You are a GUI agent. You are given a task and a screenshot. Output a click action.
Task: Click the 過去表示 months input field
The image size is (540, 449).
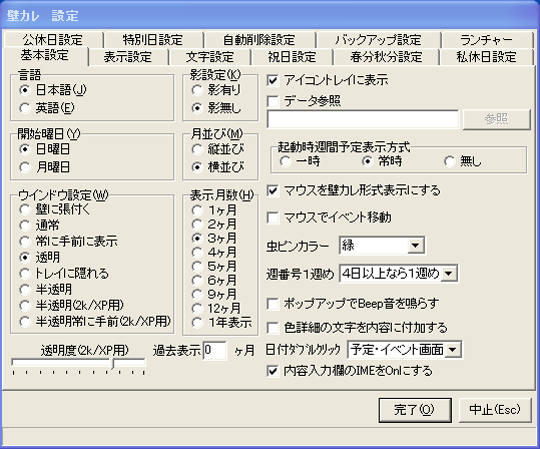[x=215, y=351]
